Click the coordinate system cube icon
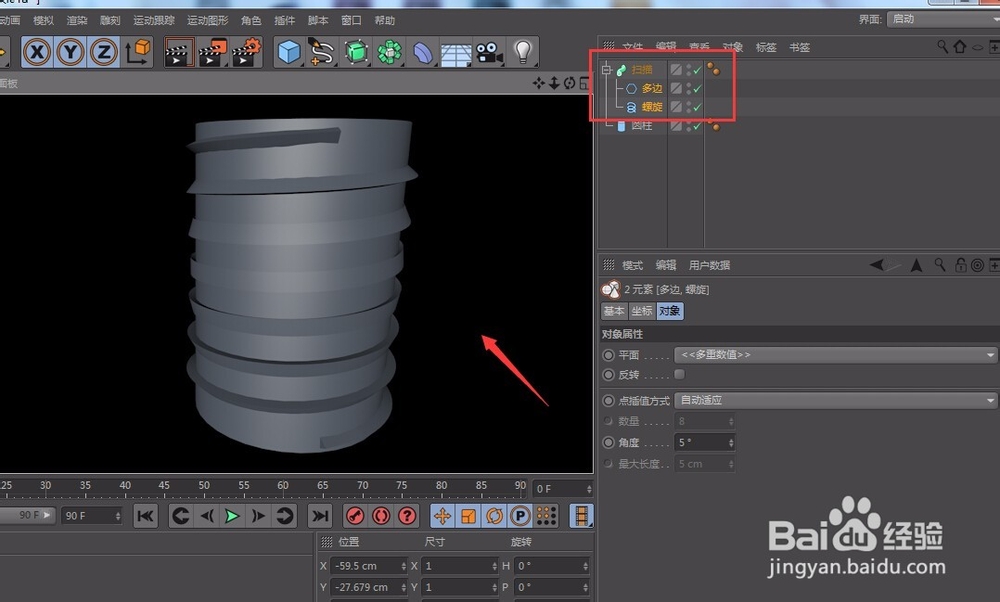 (138, 52)
